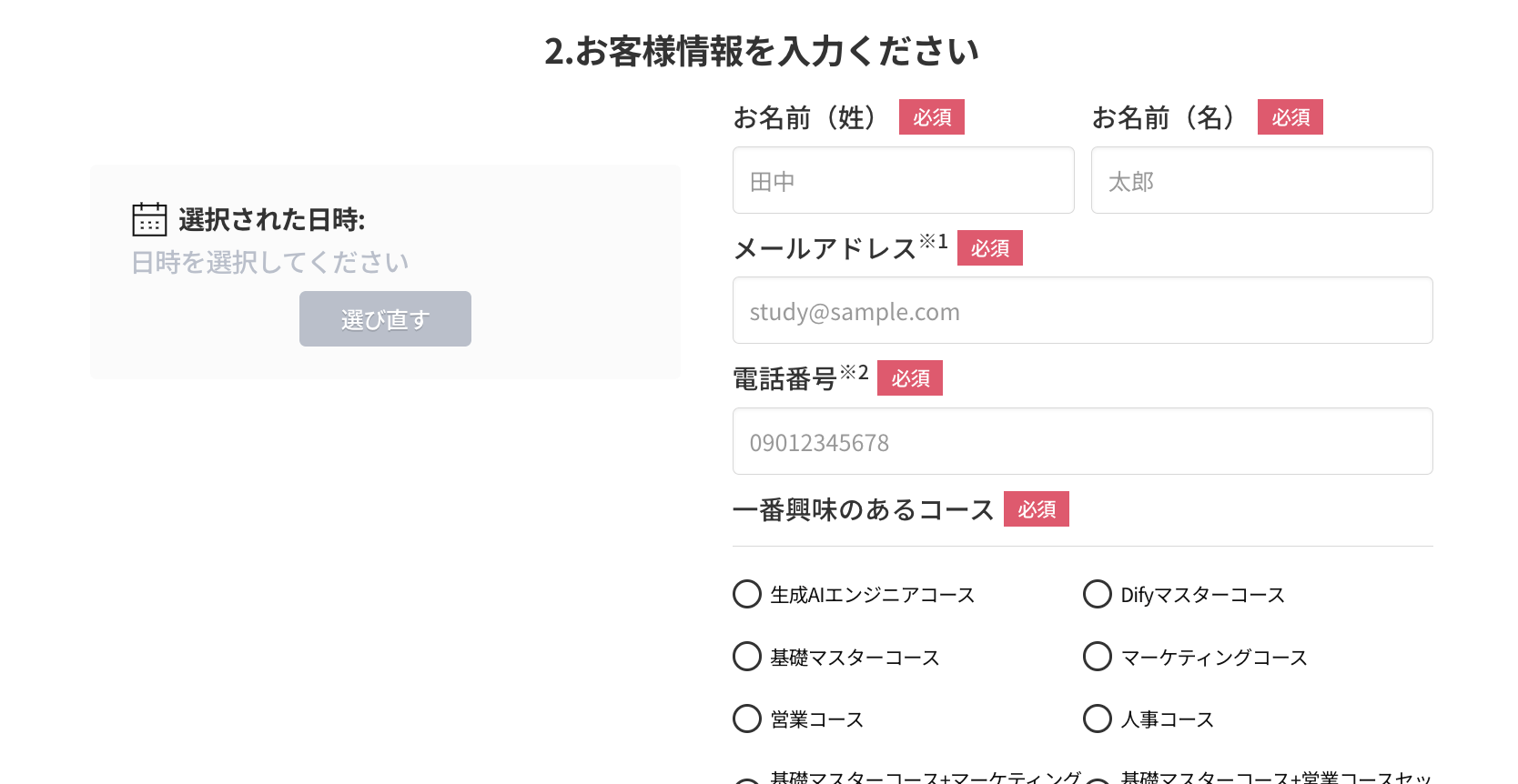Select the 生成AIエンジニアコース radio option
Image resolution: width=1518 pixels, height=784 pixels.
[x=746, y=594]
